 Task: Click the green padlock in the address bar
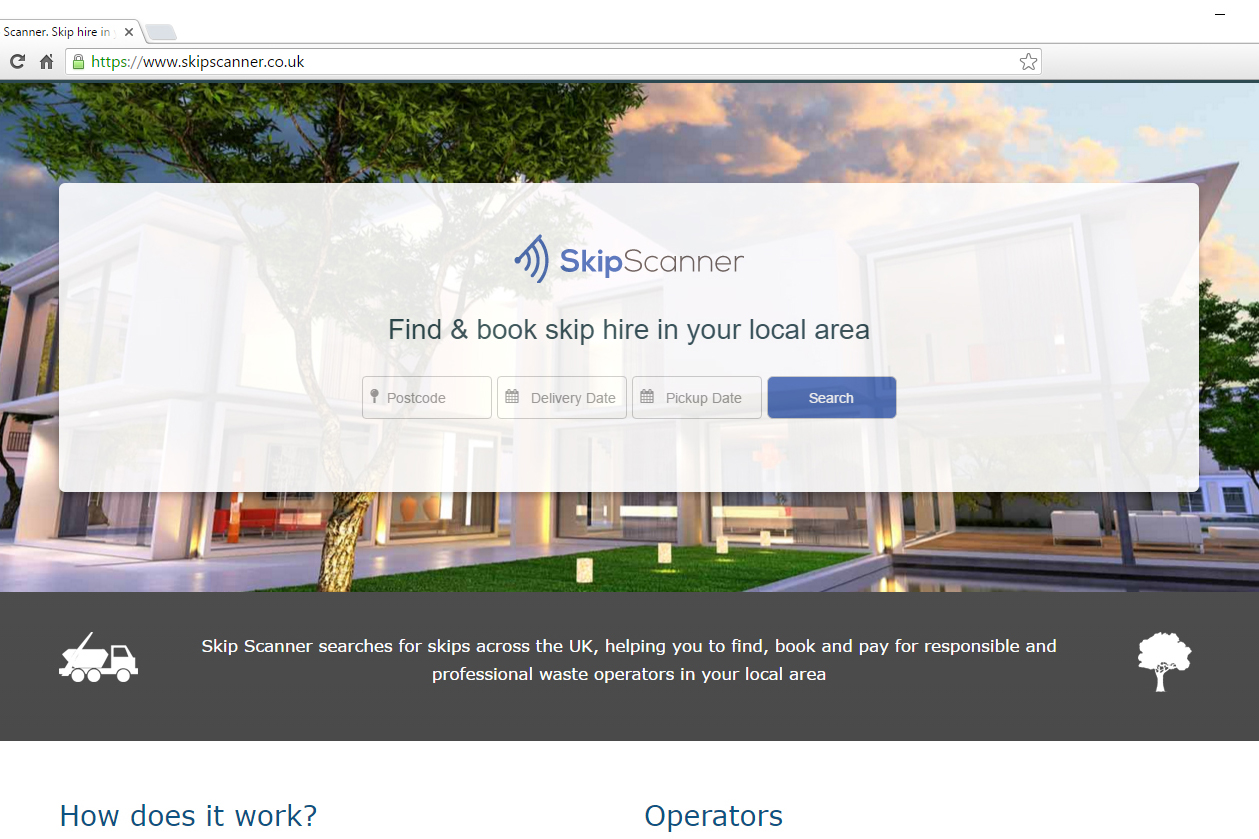click(x=77, y=61)
